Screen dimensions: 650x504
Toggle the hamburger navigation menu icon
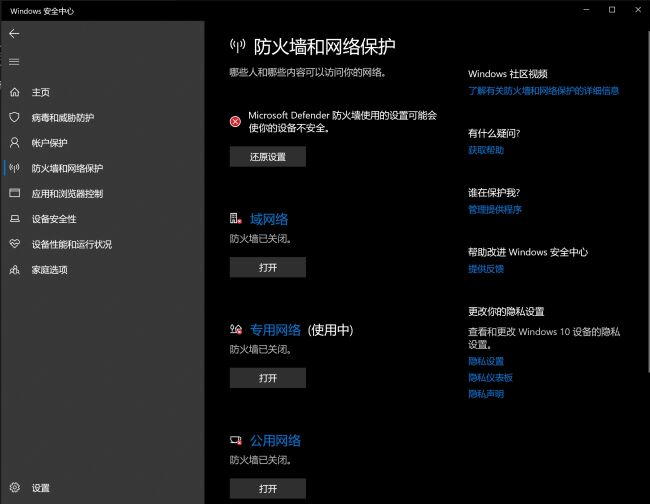pyautogui.click(x=14, y=62)
